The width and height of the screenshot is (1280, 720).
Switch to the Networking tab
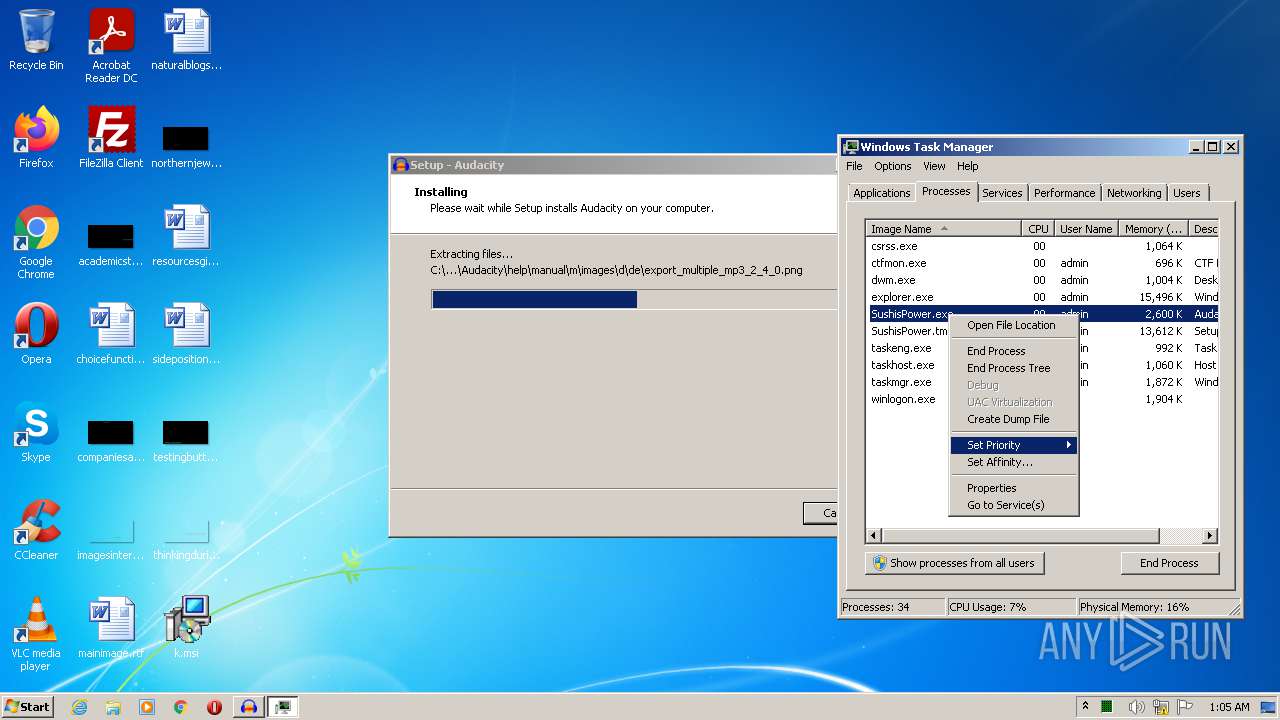(x=1134, y=193)
